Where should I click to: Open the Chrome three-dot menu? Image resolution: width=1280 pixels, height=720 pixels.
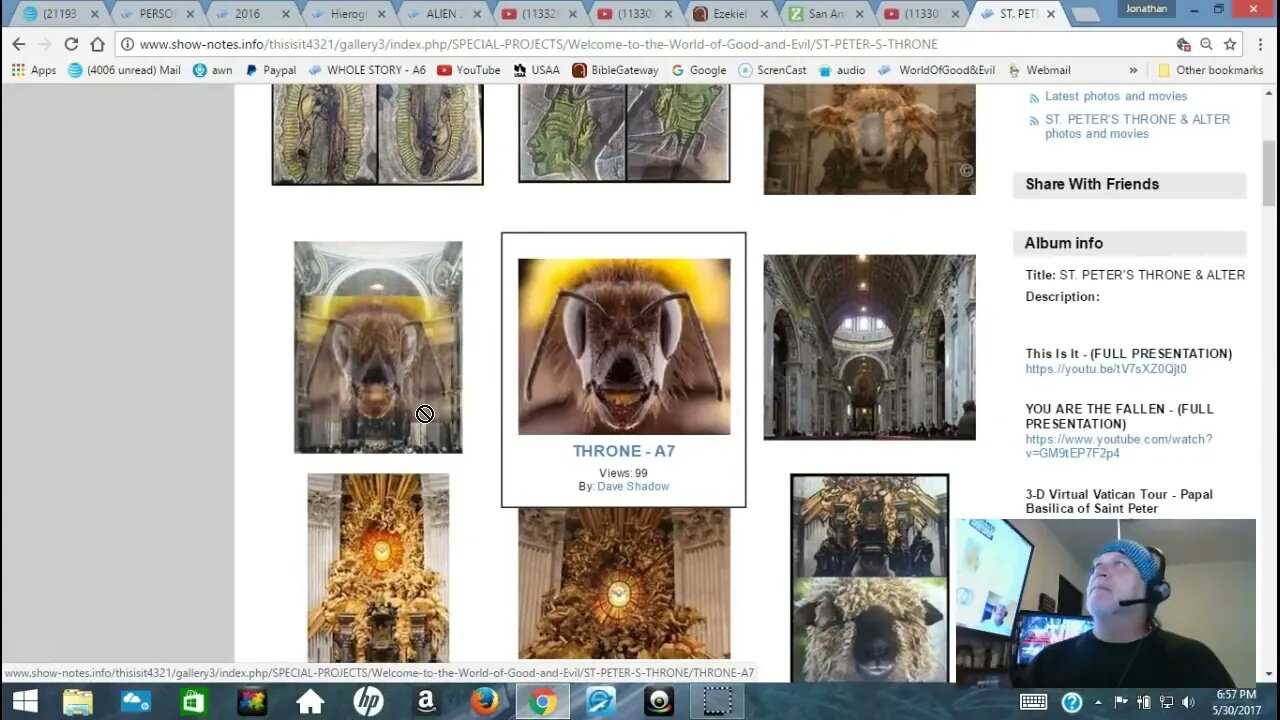(1259, 44)
